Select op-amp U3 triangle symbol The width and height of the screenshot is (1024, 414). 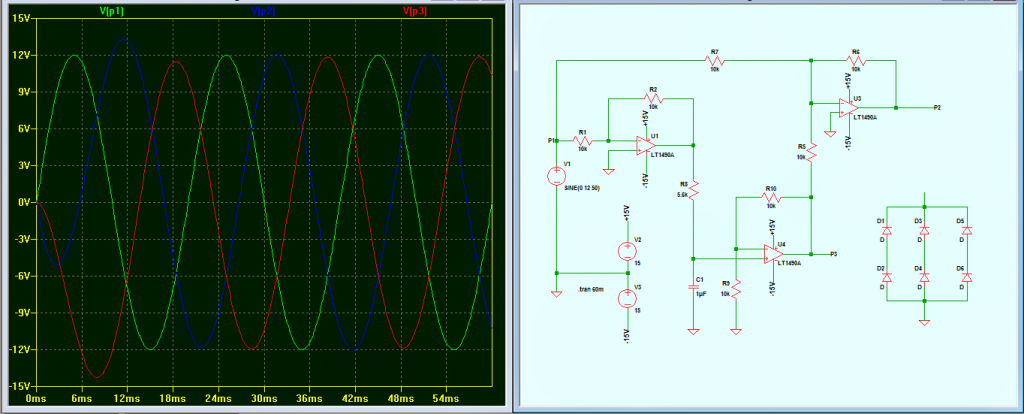[848, 107]
